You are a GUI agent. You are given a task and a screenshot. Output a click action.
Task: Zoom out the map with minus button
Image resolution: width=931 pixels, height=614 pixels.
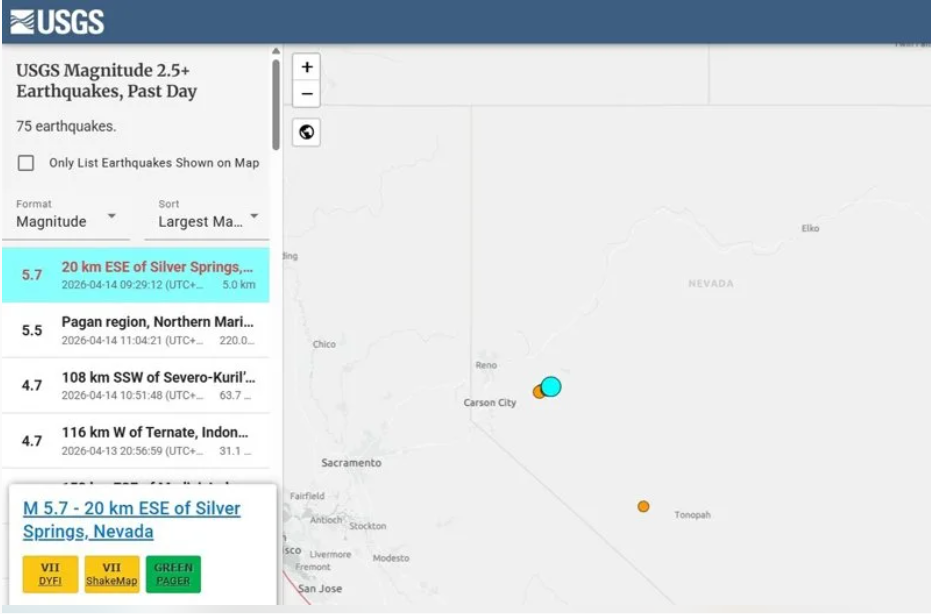pyautogui.click(x=306, y=94)
